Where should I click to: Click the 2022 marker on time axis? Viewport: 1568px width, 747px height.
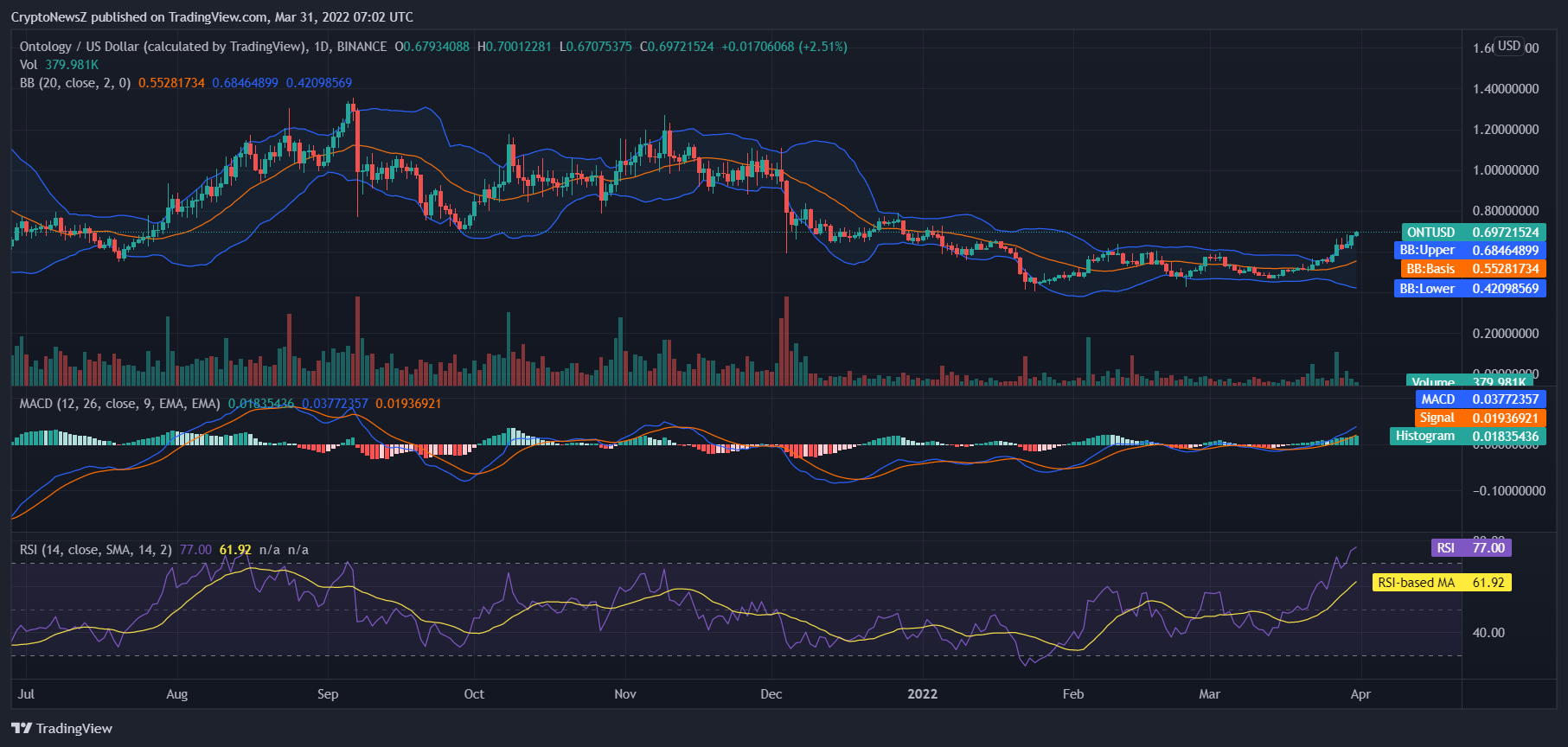pos(922,693)
